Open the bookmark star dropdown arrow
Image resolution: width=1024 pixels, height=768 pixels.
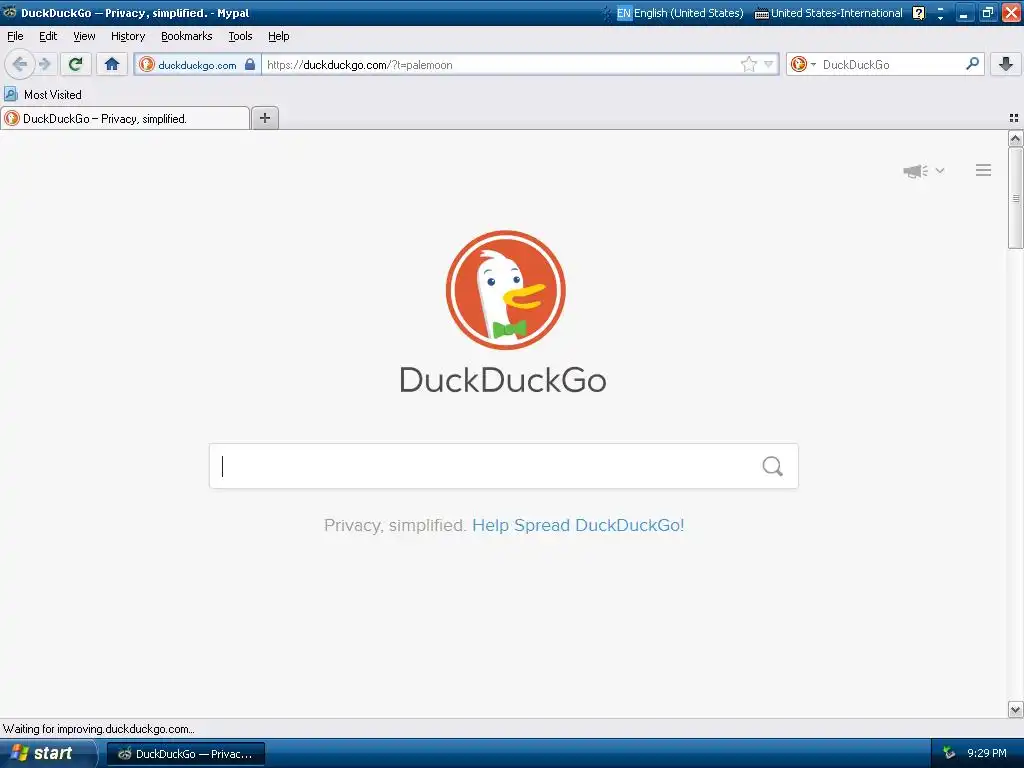[769, 64]
